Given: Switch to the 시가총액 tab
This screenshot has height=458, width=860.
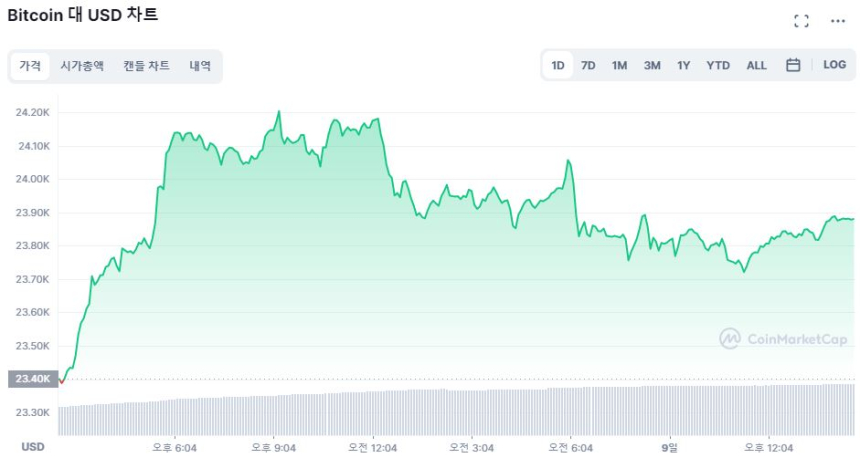Looking at the screenshot, I should click(82, 66).
